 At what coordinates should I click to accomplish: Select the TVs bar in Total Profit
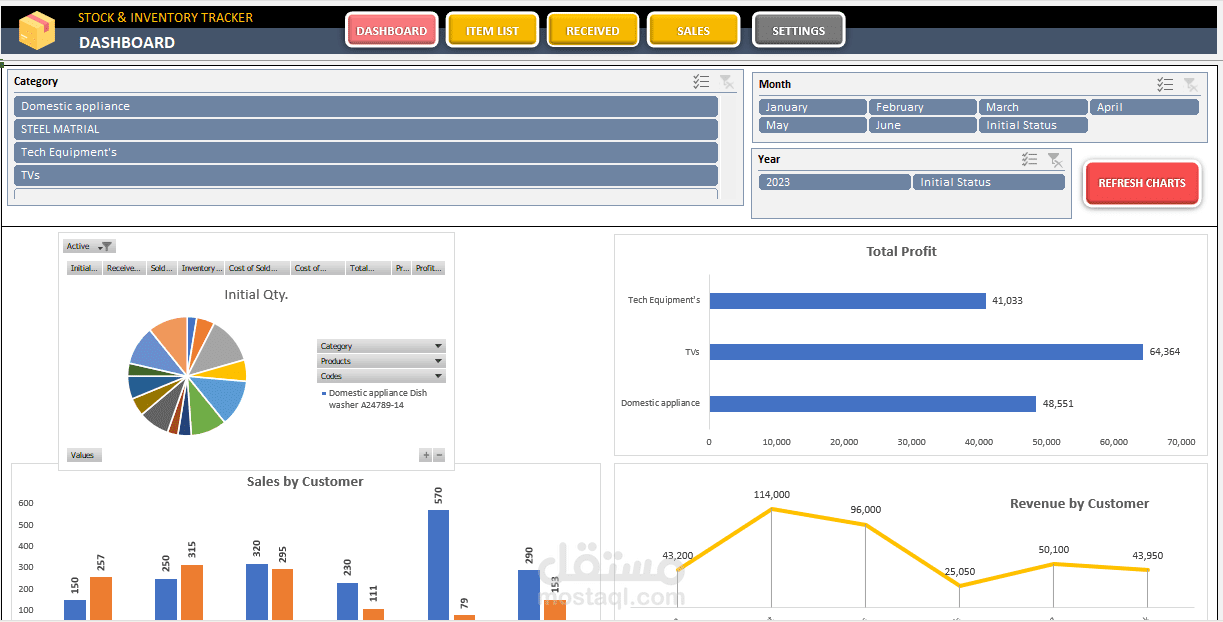coord(926,352)
